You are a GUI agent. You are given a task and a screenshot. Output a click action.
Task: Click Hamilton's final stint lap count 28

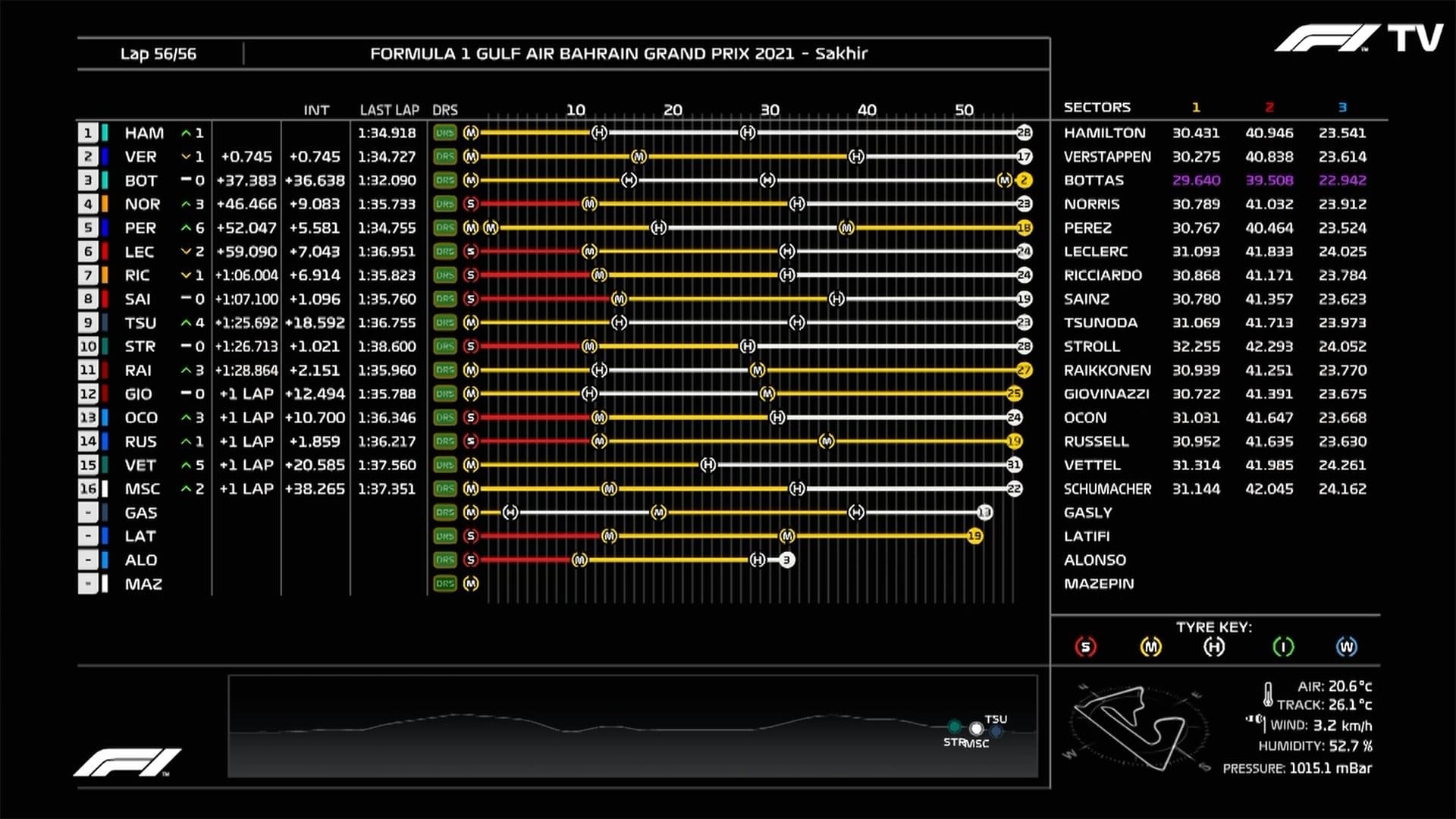pos(1024,133)
